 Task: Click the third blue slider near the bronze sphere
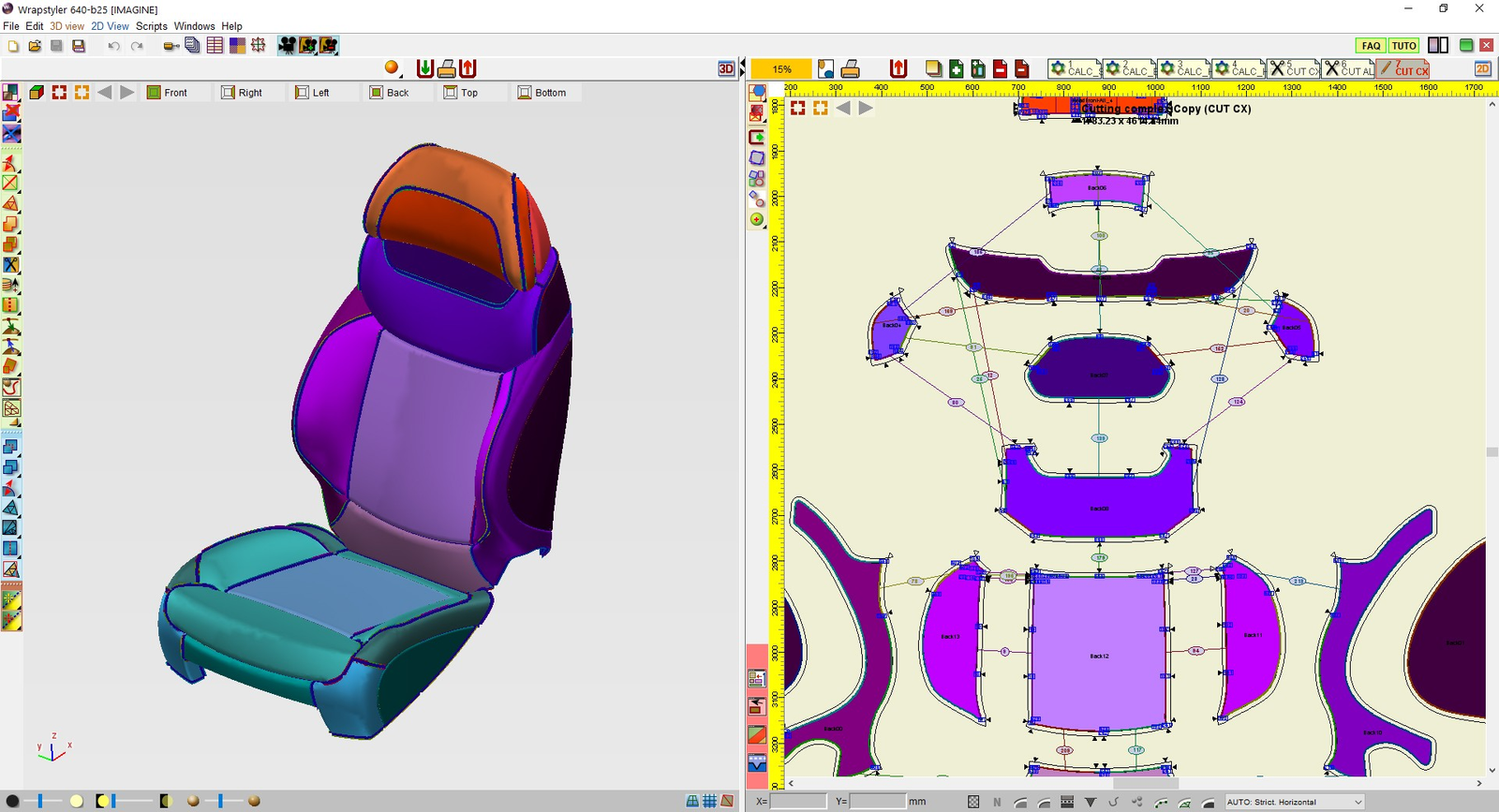pos(220,801)
